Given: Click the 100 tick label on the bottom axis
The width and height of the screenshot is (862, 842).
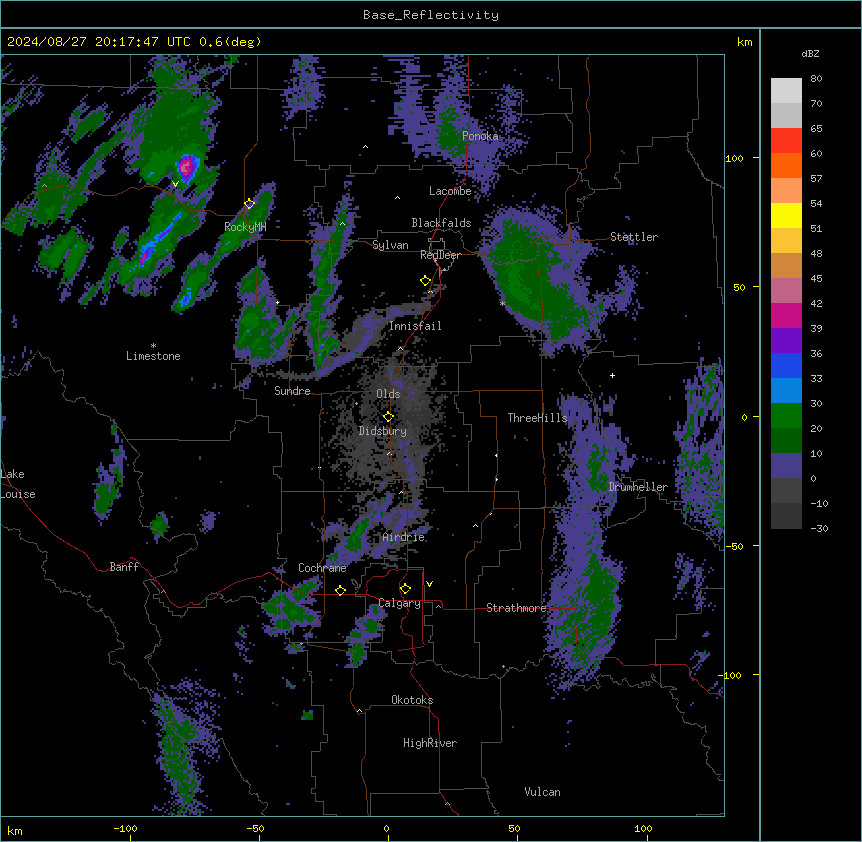Looking at the screenshot, I should [x=644, y=828].
